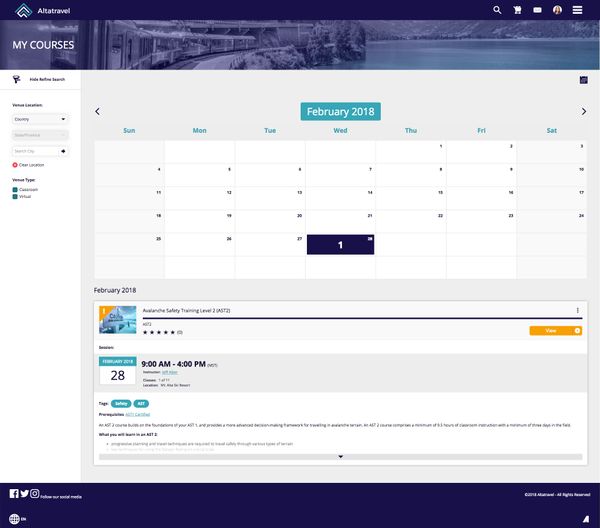Click the Altatravel logo icon
The width and height of the screenshot is (600, 528).
click(x=23, y=10)
